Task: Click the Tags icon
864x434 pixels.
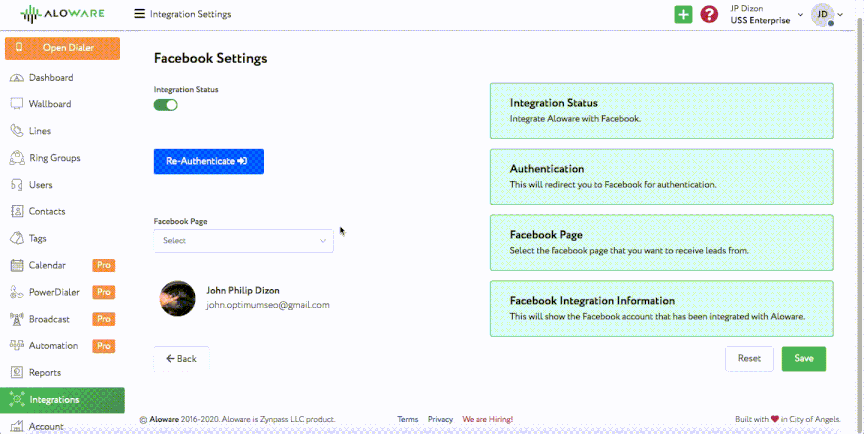Action: 17,238
